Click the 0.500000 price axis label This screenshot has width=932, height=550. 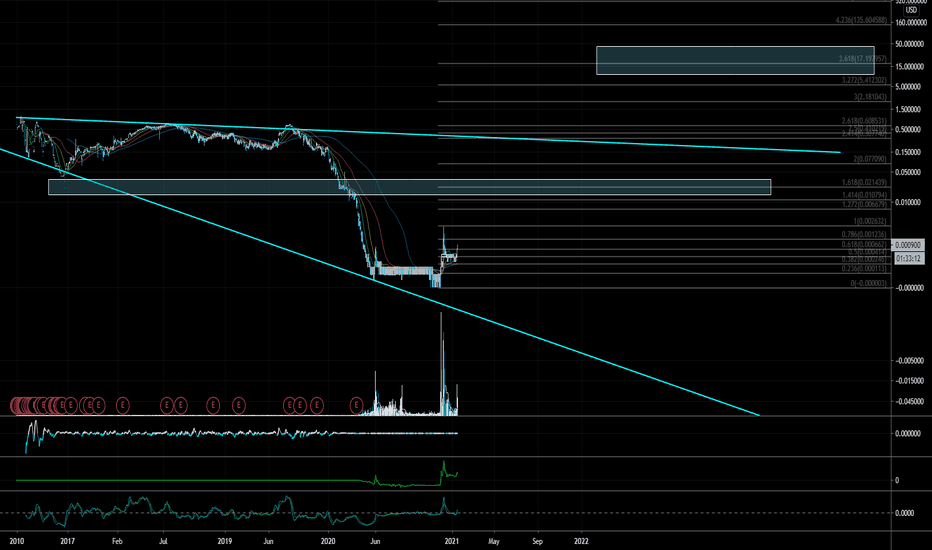(x=909, y=130)
